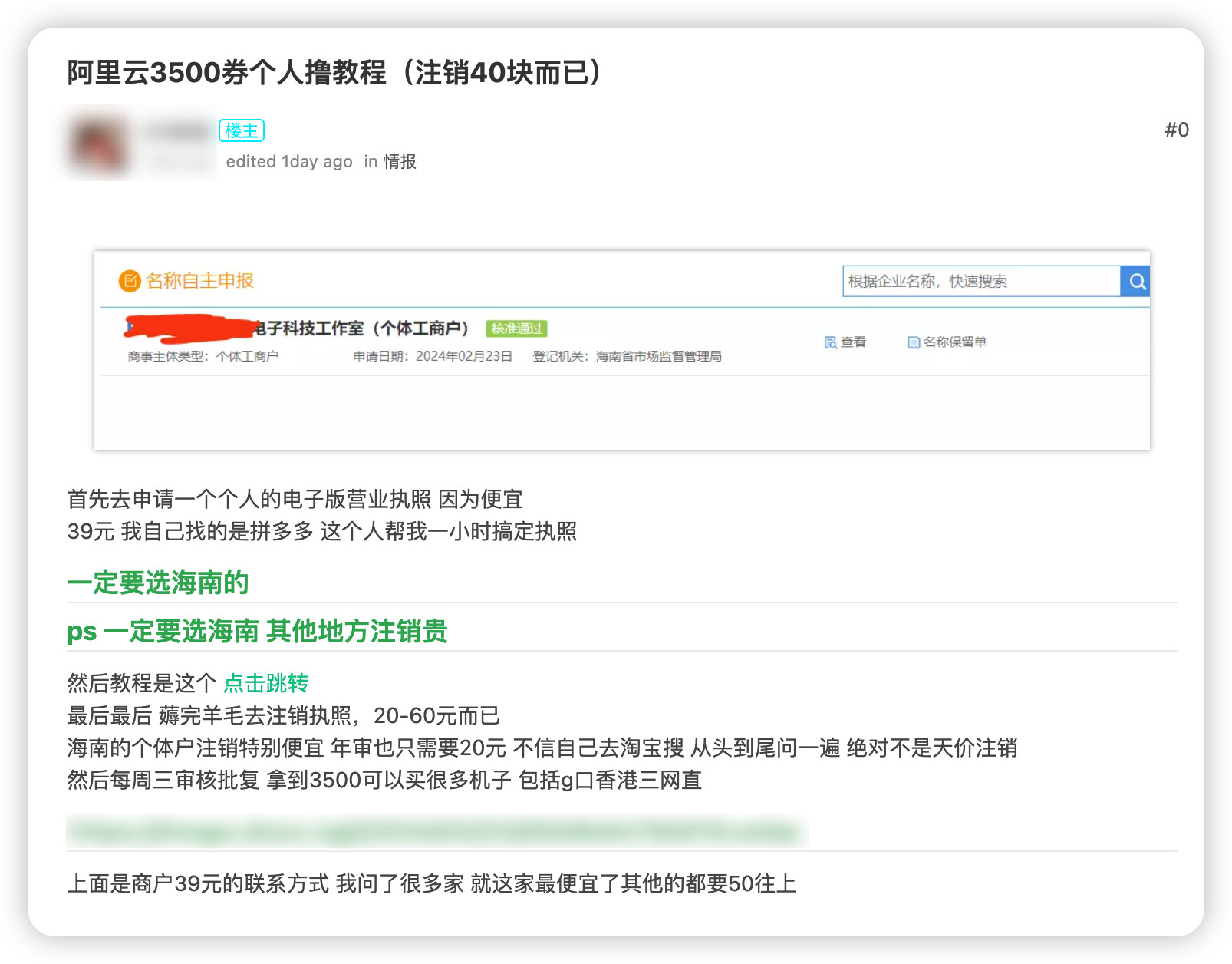Click the search magnifier icon button
Image resolution: width=1232 pixels, height=964 pixels.
[x=1136, y=282]
